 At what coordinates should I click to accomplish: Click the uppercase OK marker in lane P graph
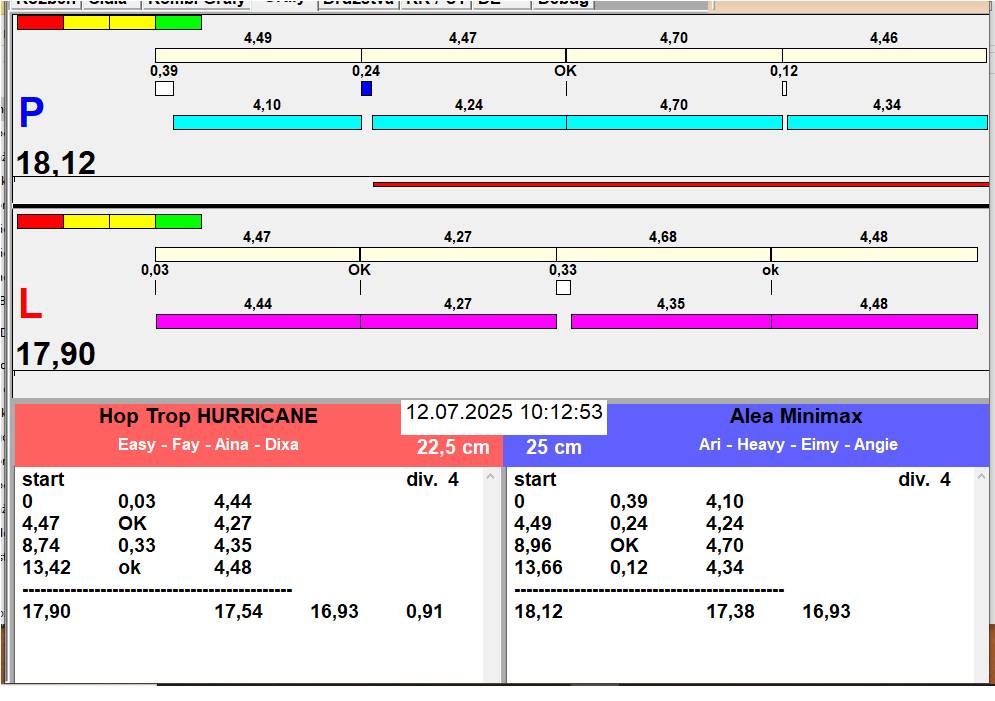[565, 70]
